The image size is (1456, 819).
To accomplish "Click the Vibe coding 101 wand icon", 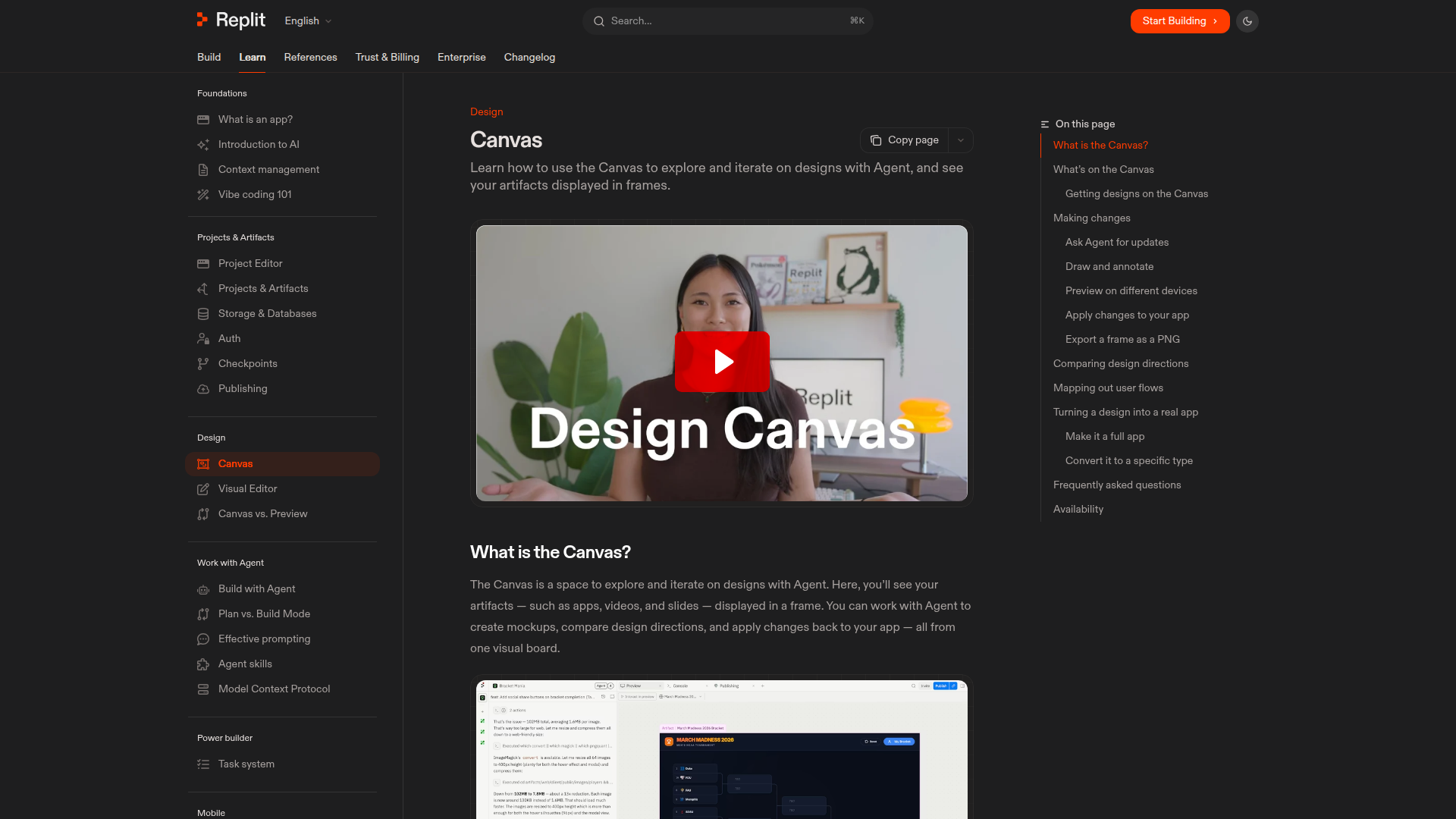I will 203,195.
